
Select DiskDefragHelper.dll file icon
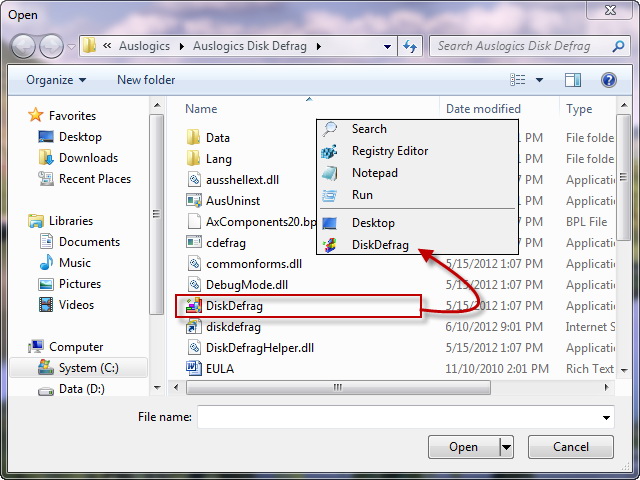point(194,348)
